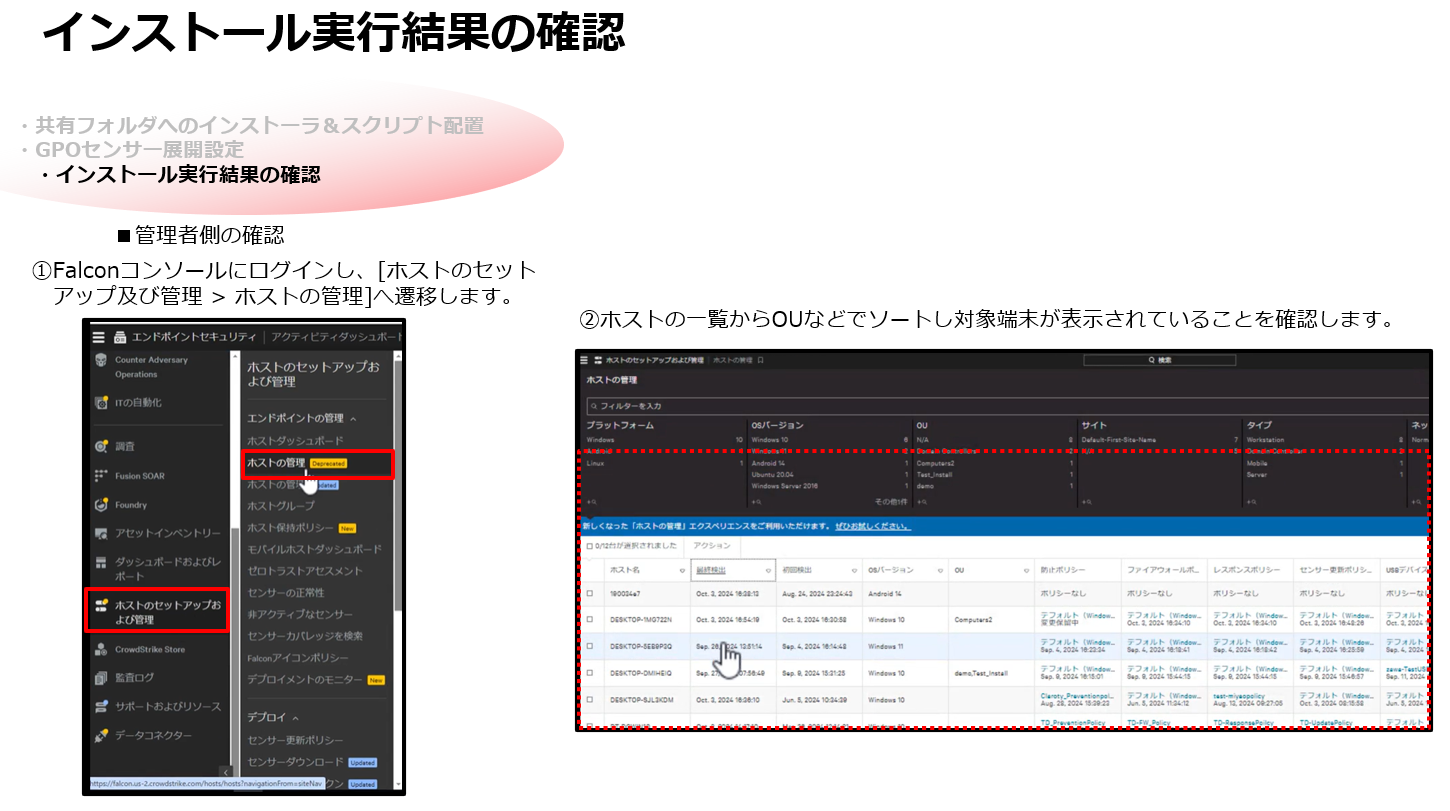Open センサー更新ポリシー menu item
The image size is (1450, 811).
296,740
